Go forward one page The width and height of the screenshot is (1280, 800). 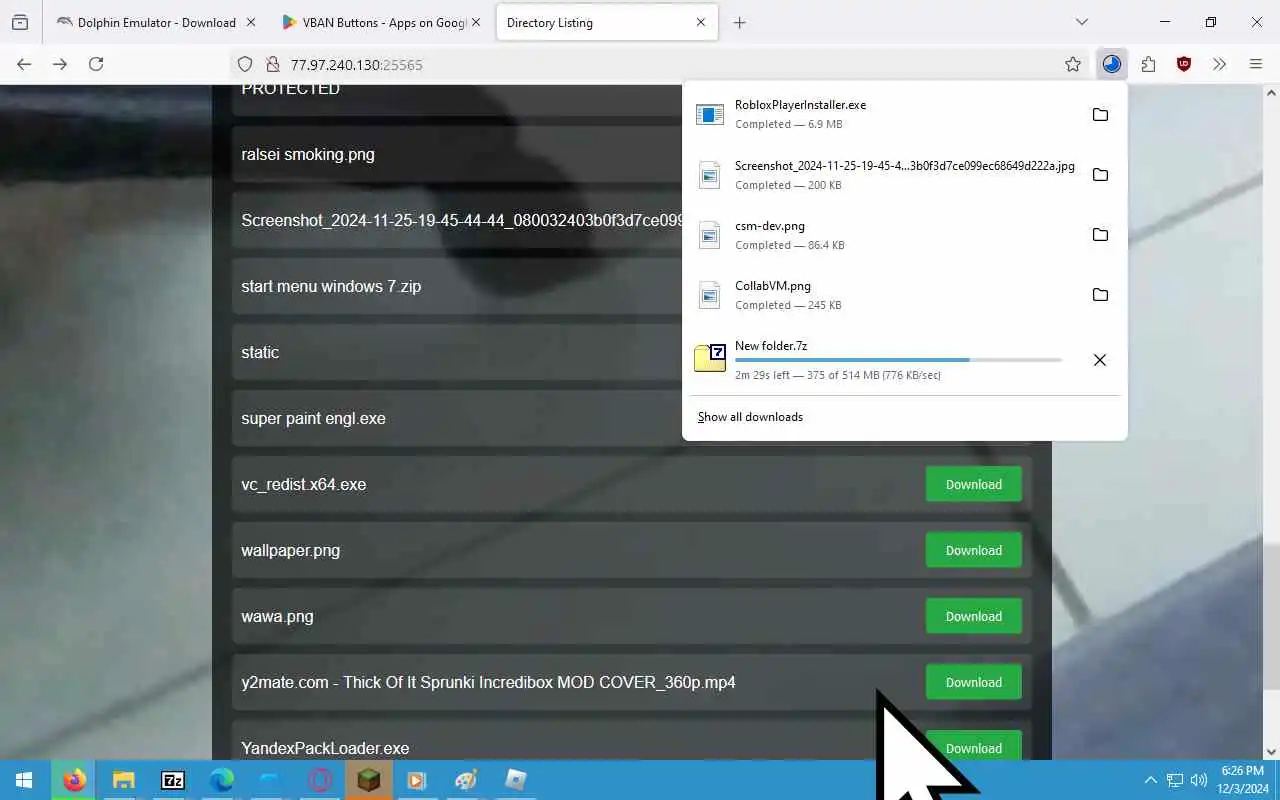click(x=60, y=64)
